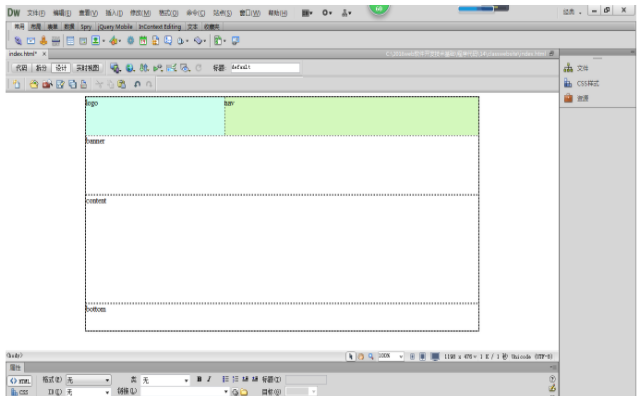
Task: Open the 文件(F) menu
Action: [x=36, y=13]
